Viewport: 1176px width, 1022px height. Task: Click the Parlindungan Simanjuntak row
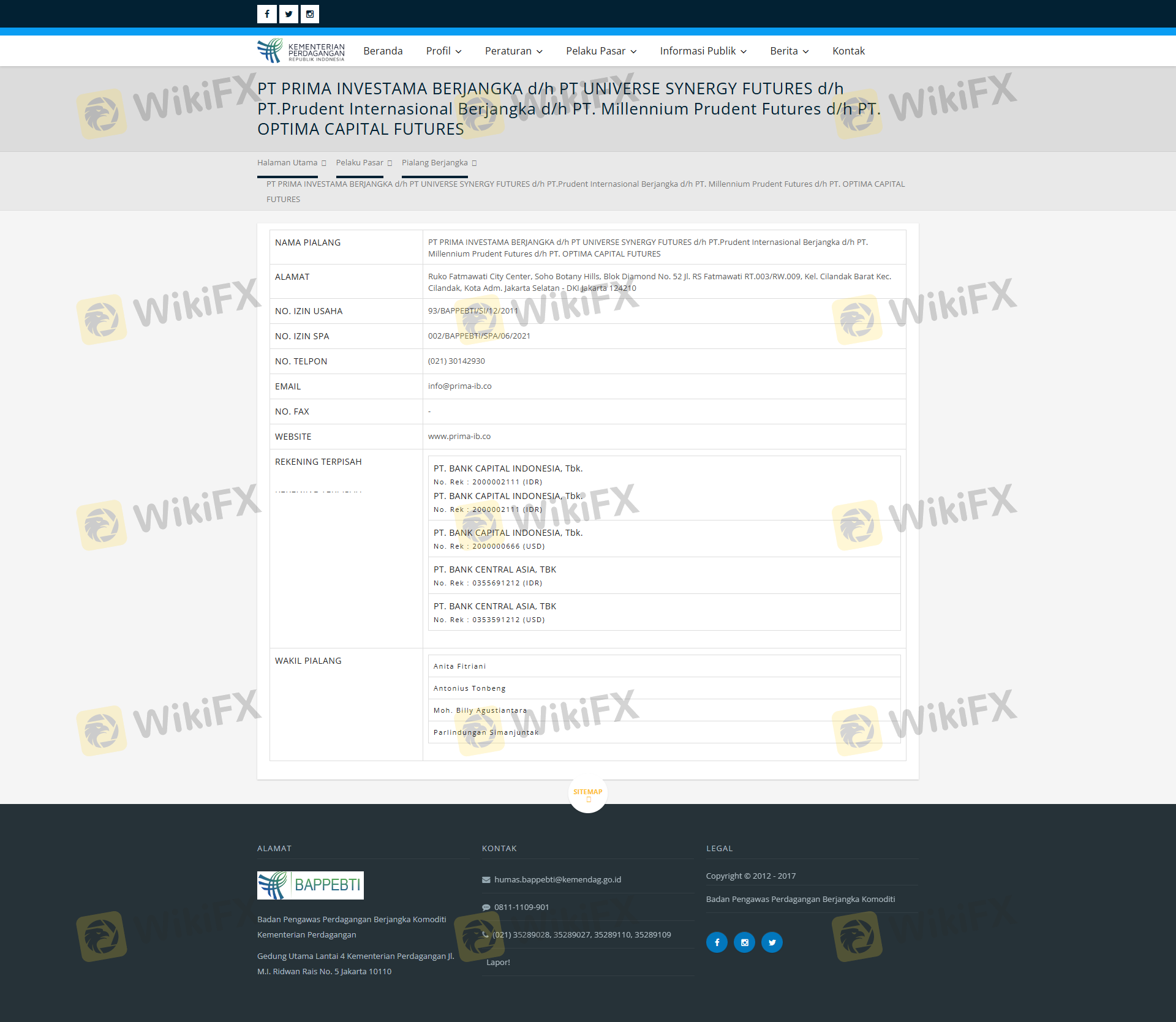[x=665, y=732]
